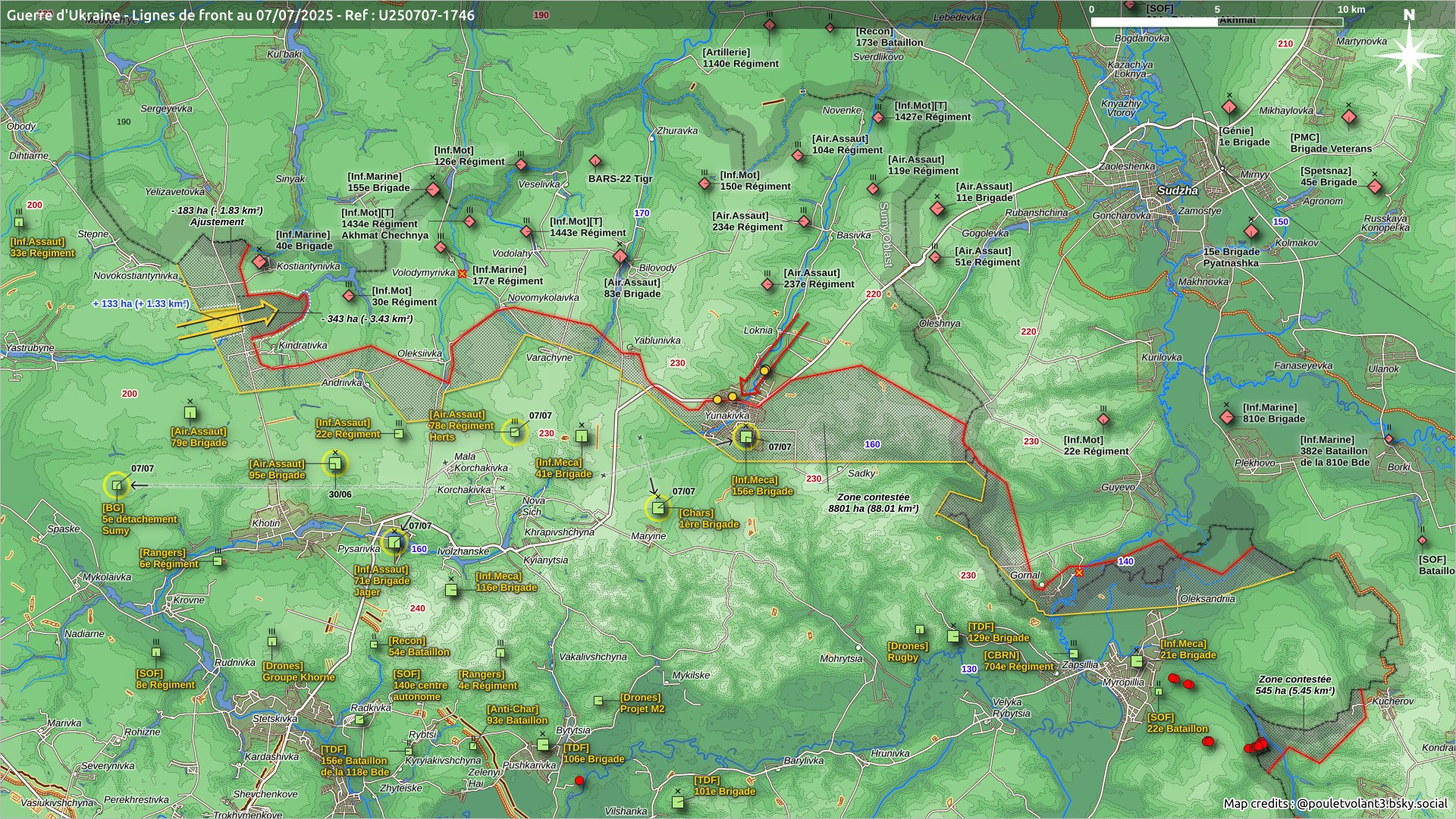Click the 83e Brigade air assault marker
Viewport: 1456px width, 819px height.
[620, 256]
